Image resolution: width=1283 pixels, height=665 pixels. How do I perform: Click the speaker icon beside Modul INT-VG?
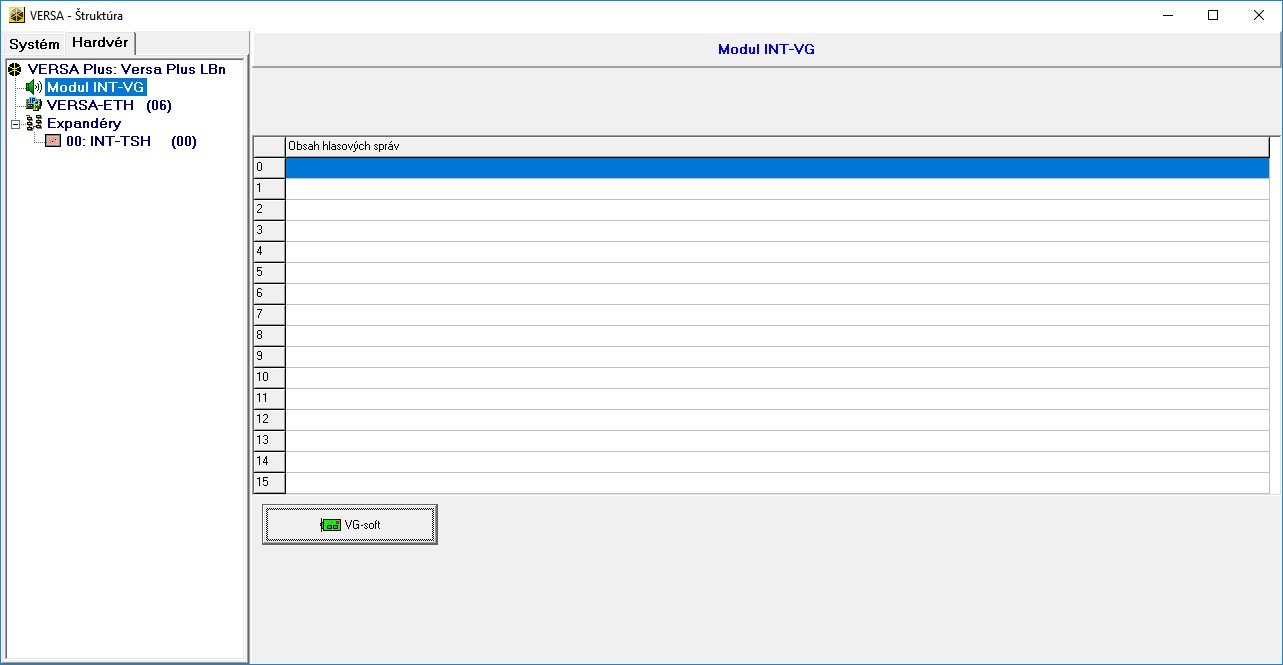coord(34,87)
